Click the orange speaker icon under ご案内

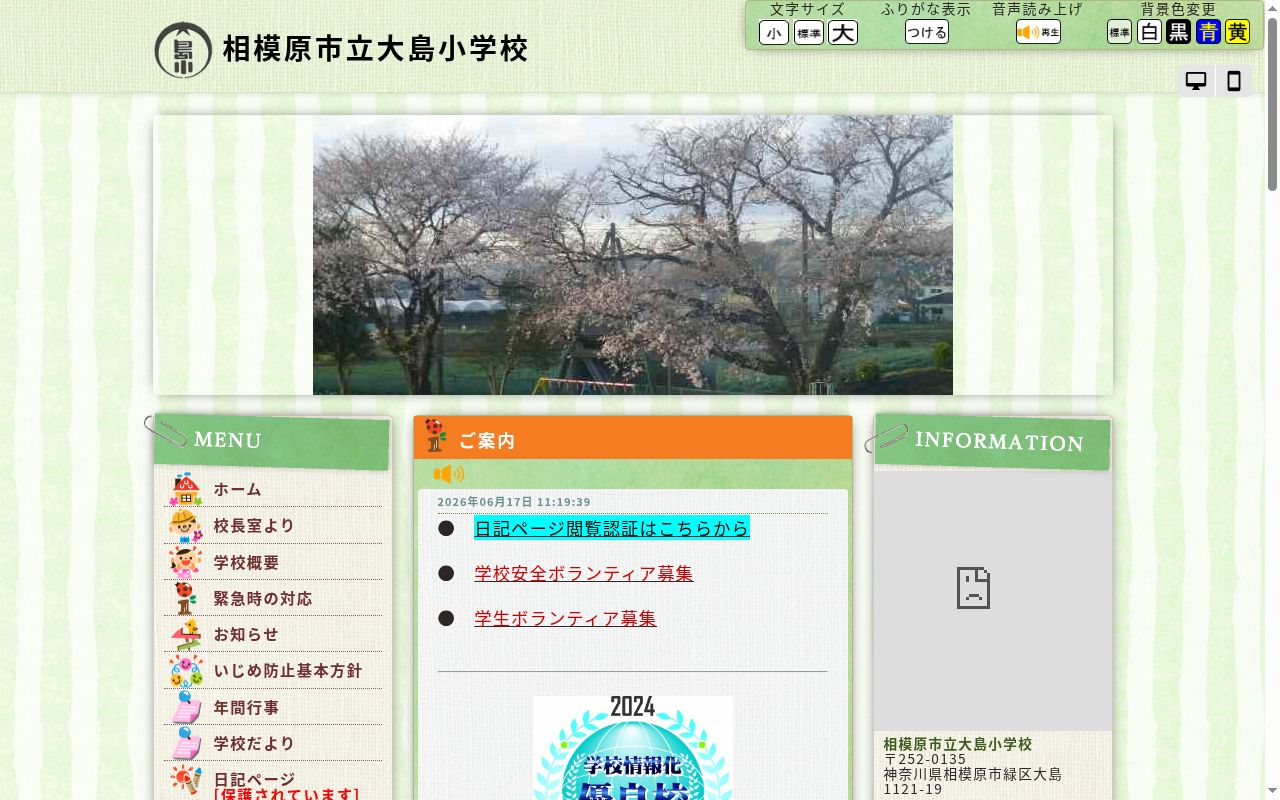[x=449, y=474]
